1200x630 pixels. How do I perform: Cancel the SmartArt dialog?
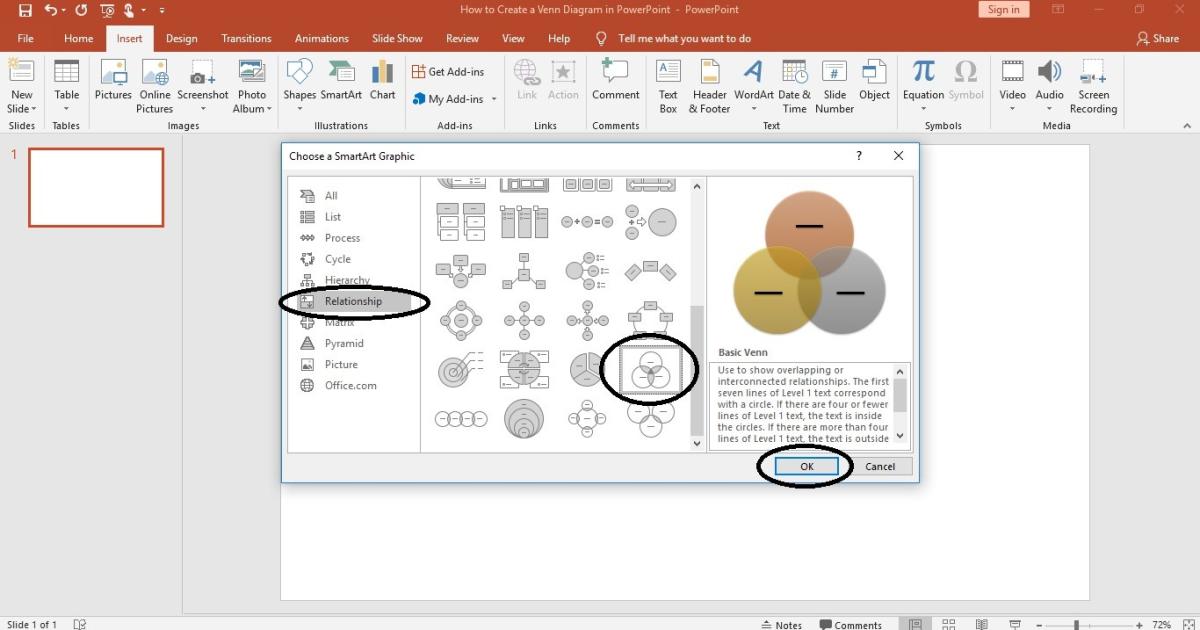pyautogui.click(x=879, y=466)
